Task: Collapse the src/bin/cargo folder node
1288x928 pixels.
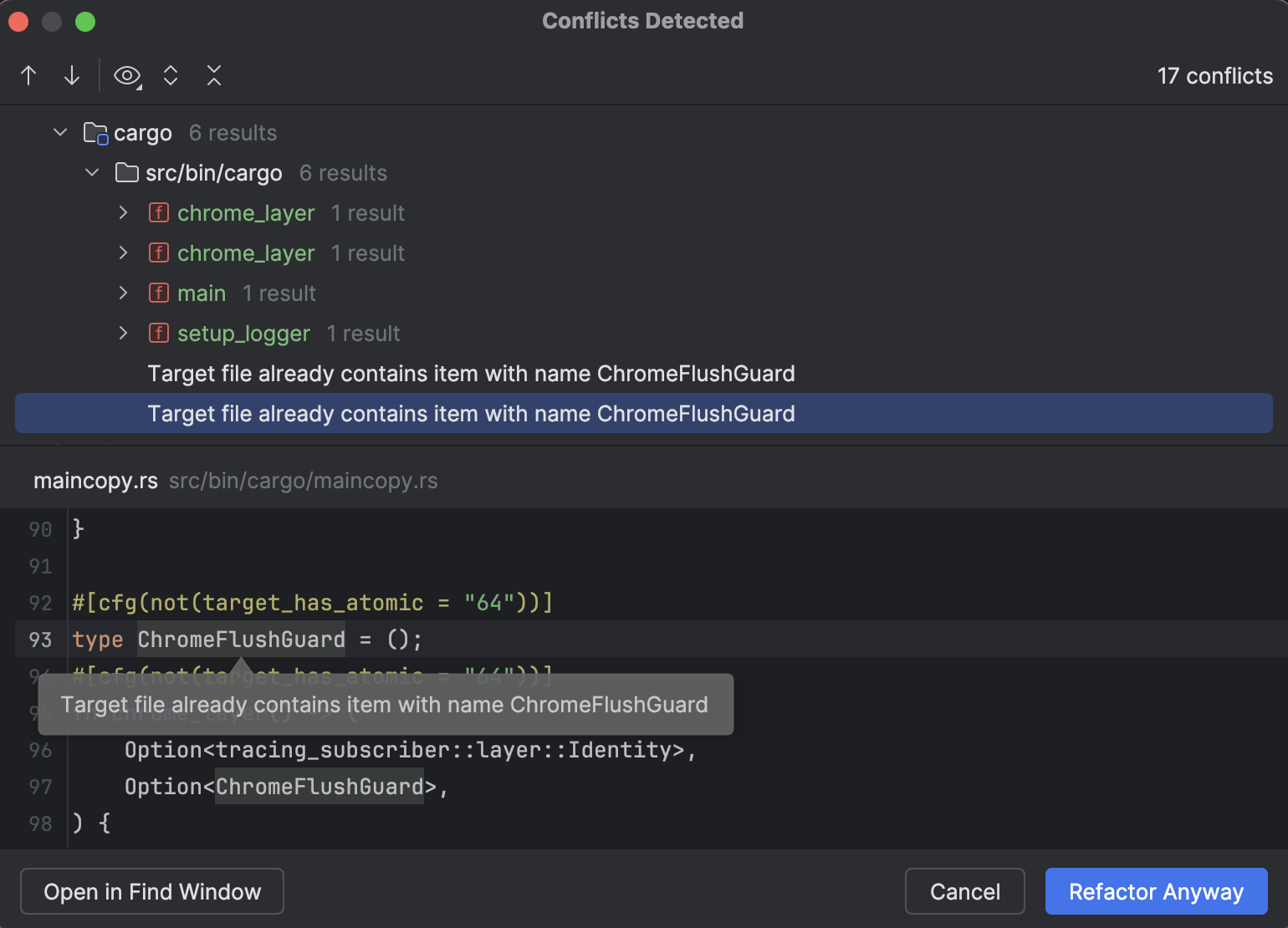Action: point(91,172)
